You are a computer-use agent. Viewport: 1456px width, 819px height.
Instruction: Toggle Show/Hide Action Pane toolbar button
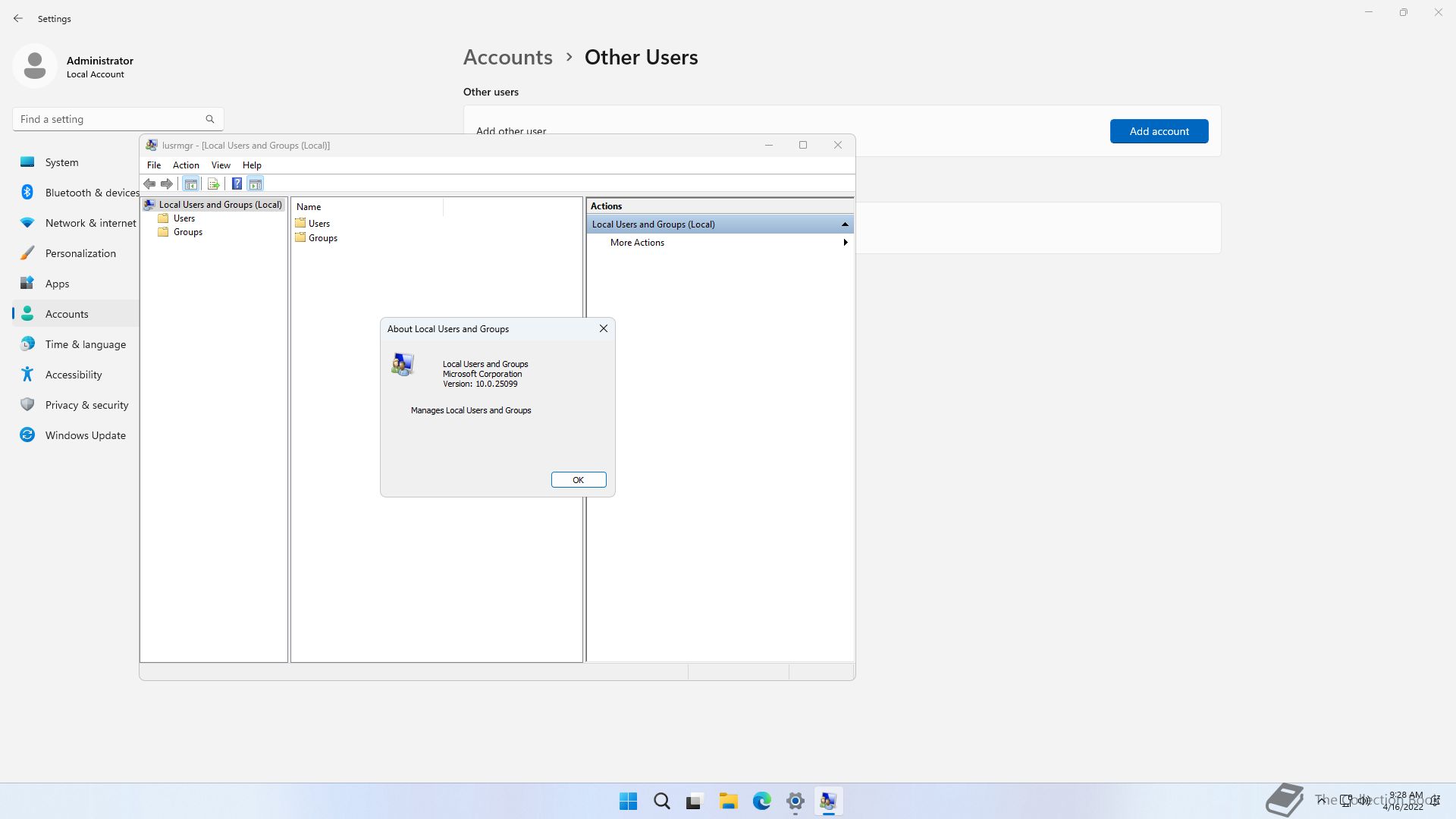(256, 184)
